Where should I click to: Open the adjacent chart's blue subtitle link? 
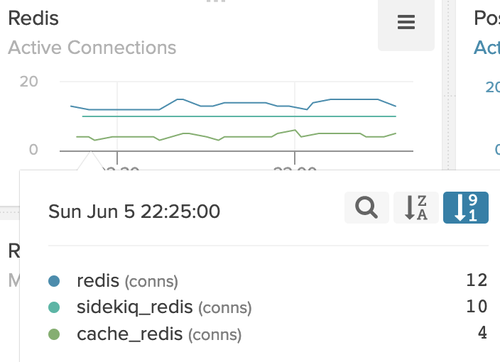point(487,47)
